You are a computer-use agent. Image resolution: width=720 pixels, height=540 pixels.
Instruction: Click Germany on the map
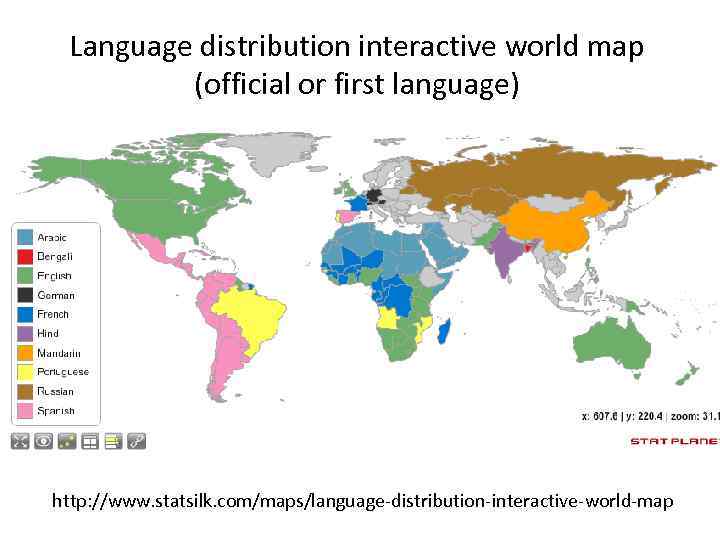375,195
